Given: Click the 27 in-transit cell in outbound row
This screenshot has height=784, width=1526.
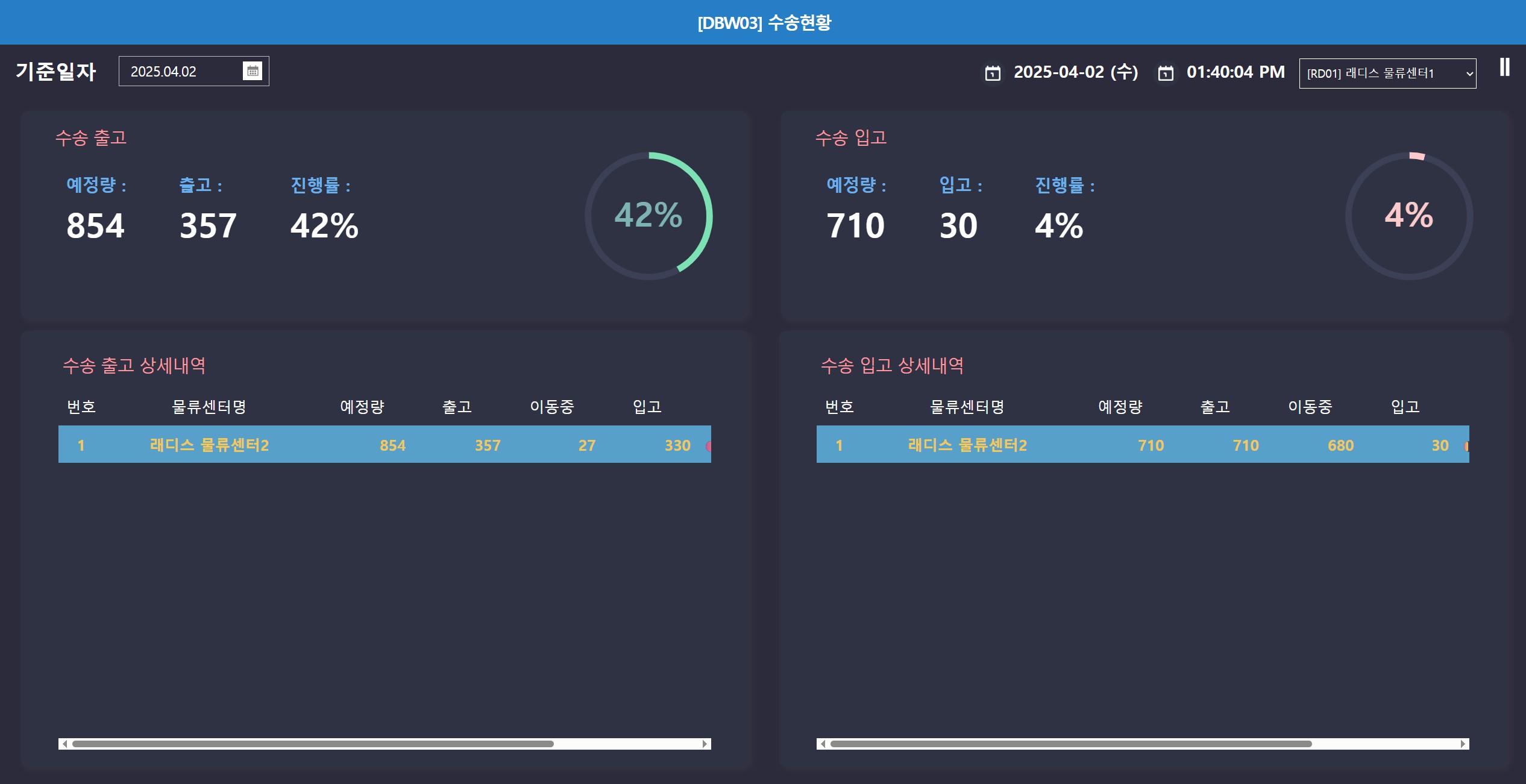Looking at the screenshot, I should point(587,445).
